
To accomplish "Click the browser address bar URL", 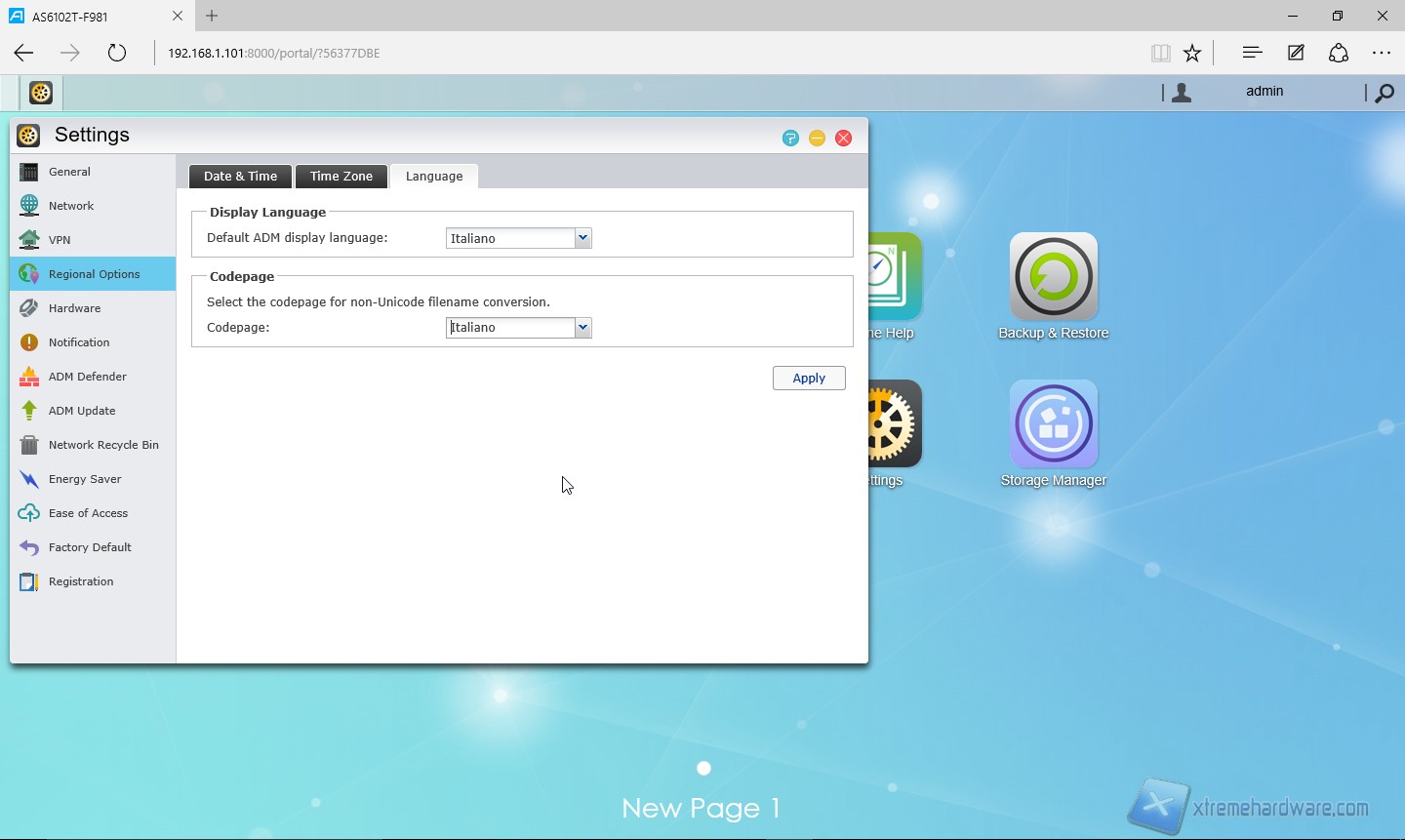I will click(x=273, y=53).
